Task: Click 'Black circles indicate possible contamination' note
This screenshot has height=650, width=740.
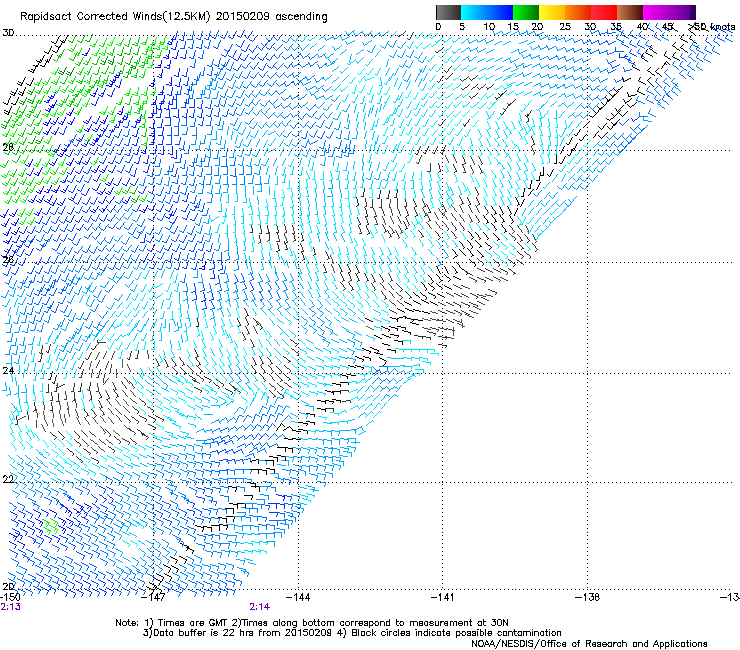Action: pos(456,633)
